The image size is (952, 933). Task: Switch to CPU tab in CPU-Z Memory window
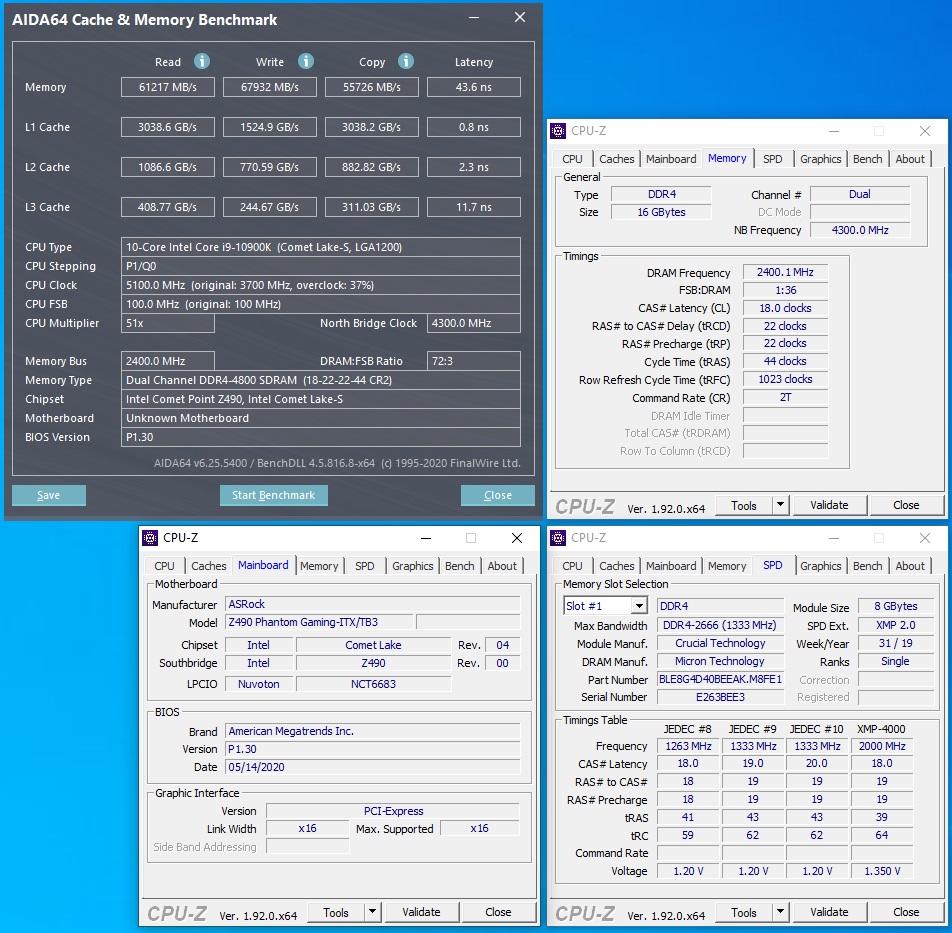coord(572,159)
